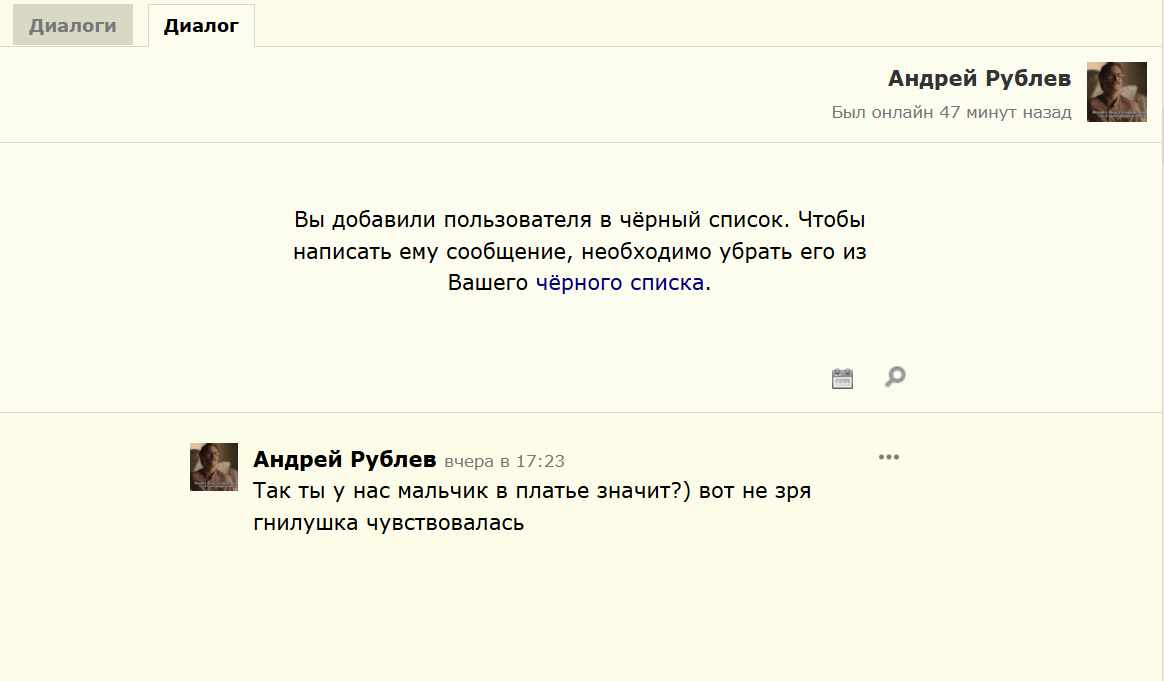The width and height of the screenshot is (1164, 681).
Task: Click the notice line Вы добавили пользователя
Action: point(580,220)
